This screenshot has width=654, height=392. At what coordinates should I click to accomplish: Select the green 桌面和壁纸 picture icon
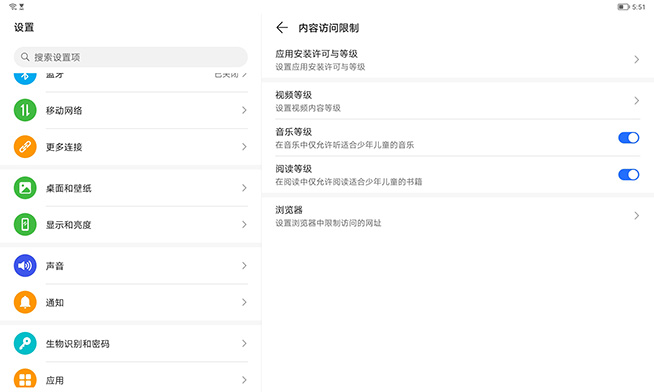(25, 188)
